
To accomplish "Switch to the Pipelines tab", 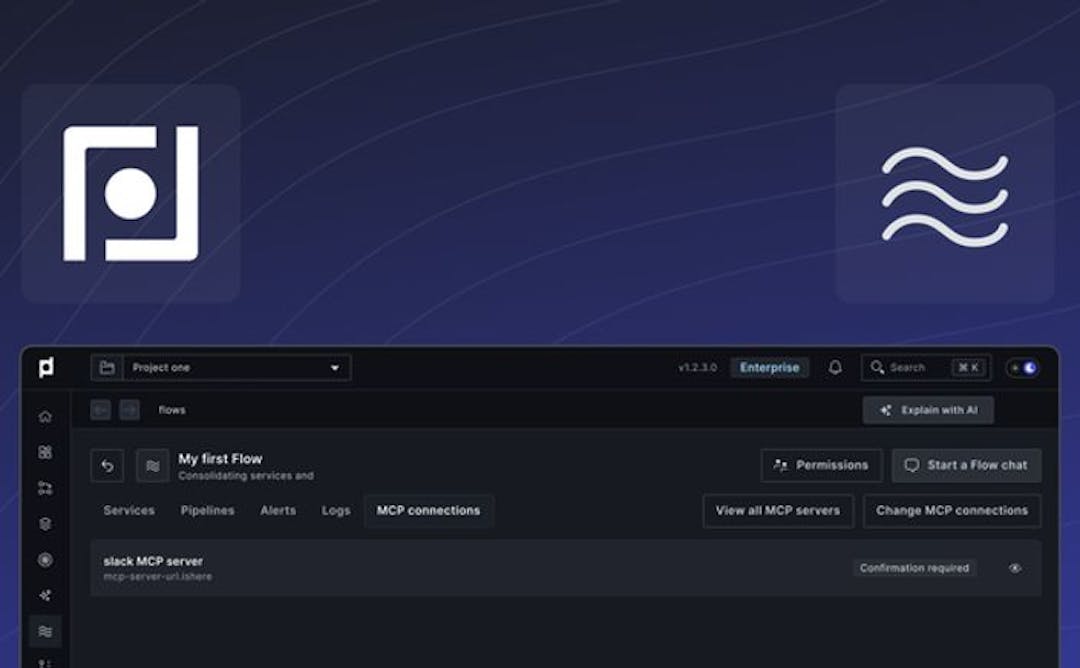I will click(x=207, y=511).
